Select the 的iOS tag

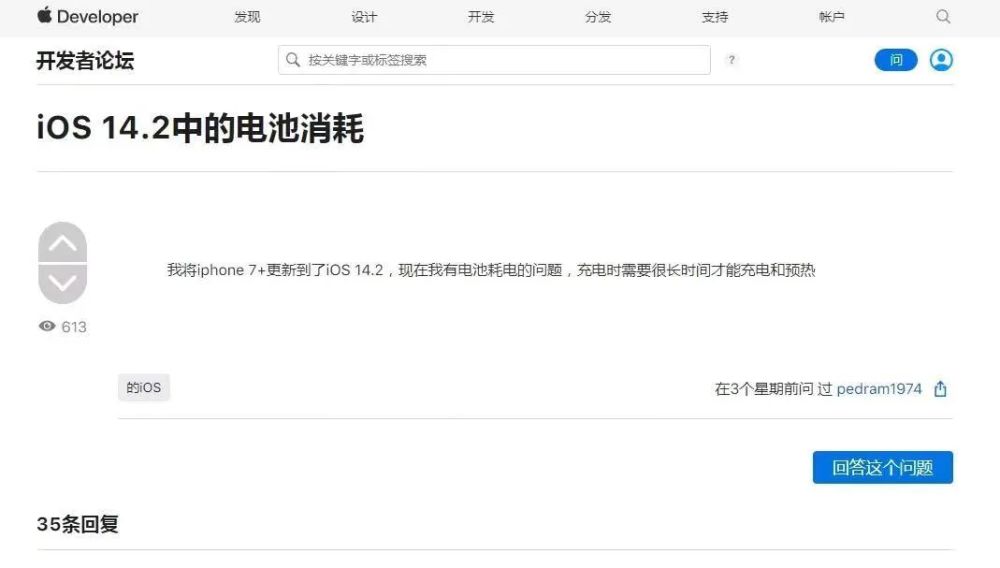143,388
